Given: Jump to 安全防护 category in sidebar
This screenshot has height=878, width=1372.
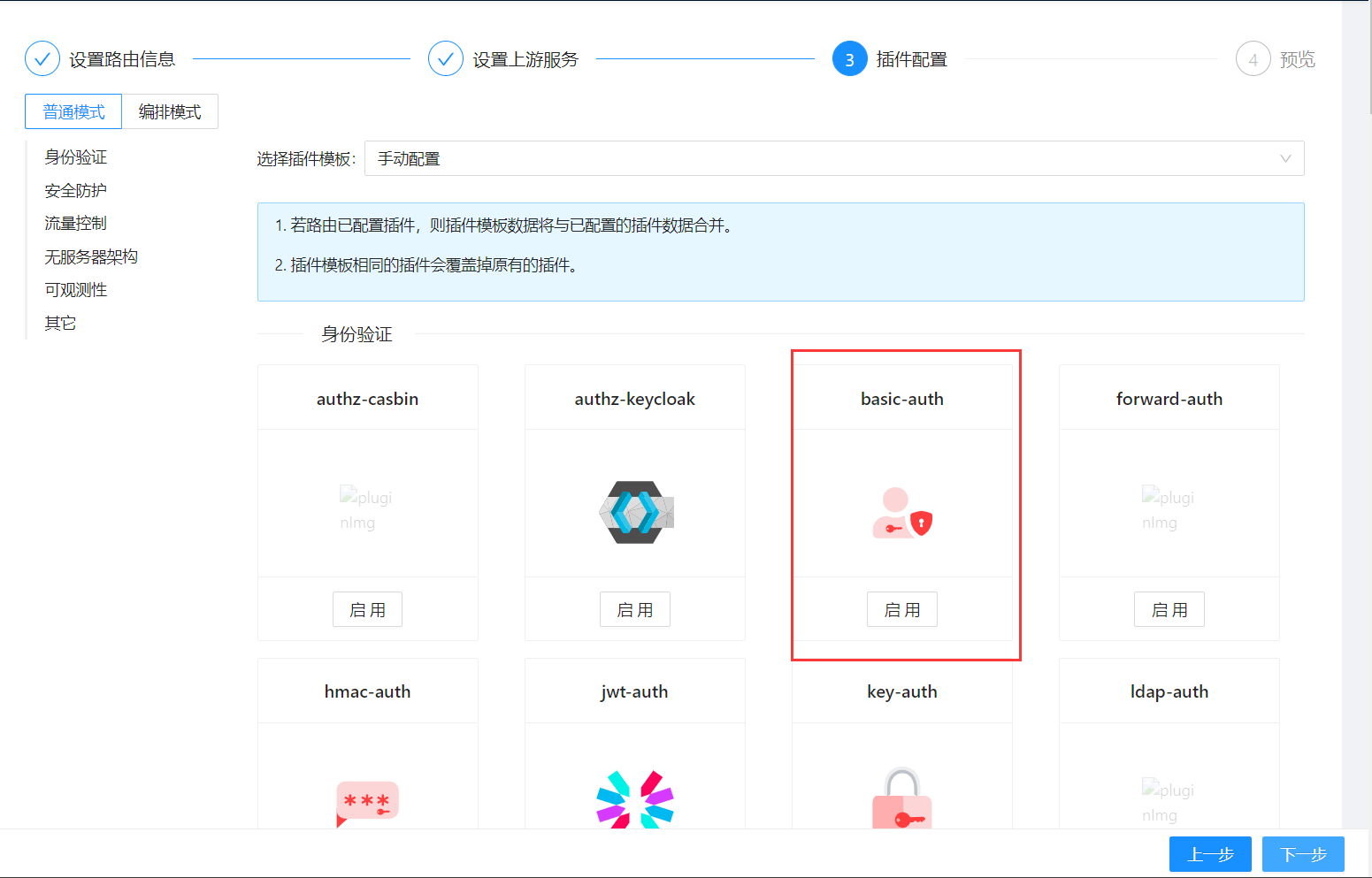Looking at the screenshot, I should point(76,191).
